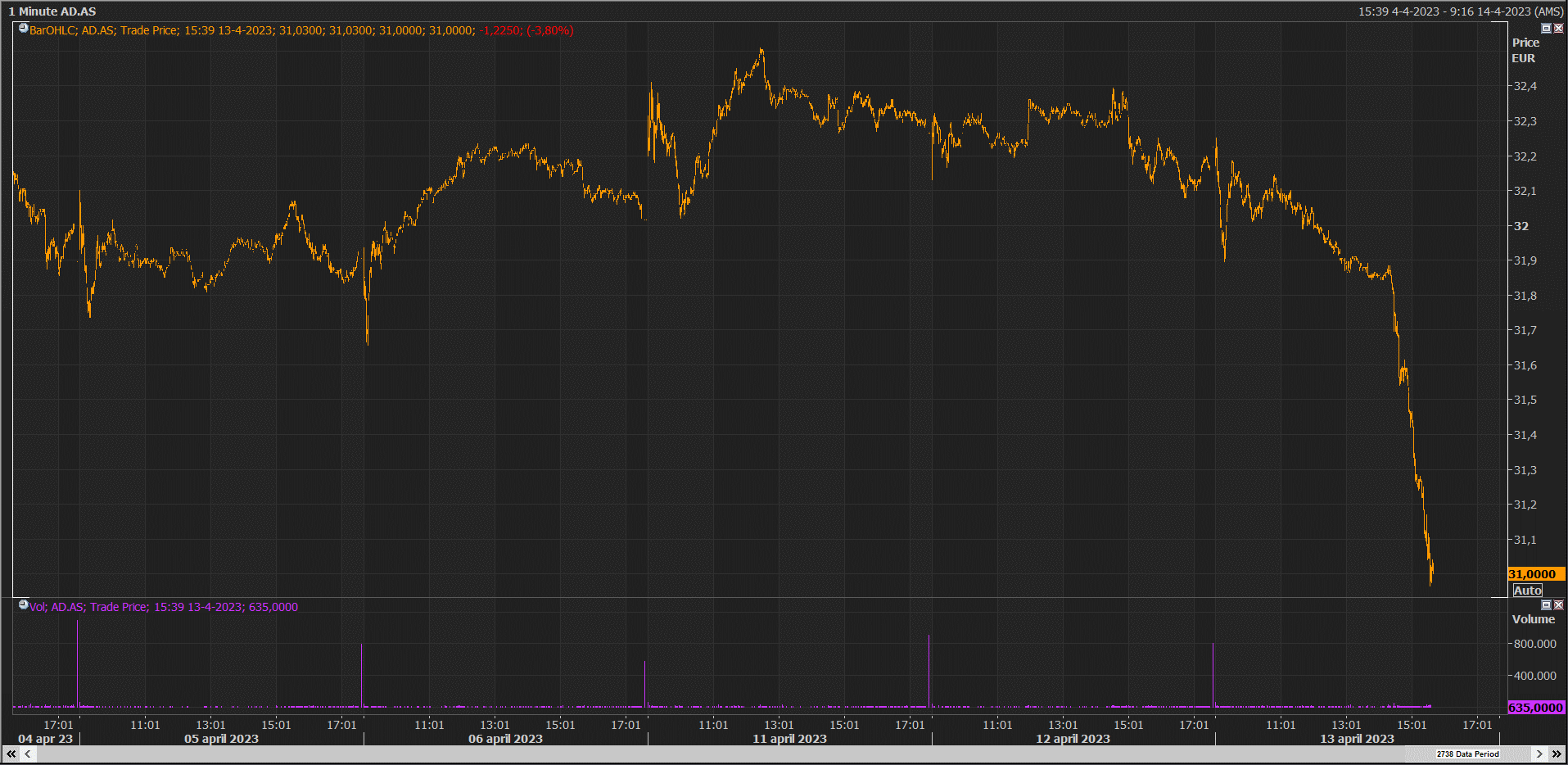Close the volume pane
This screenshot has width=1568, height=765.
coord(1559,604)
